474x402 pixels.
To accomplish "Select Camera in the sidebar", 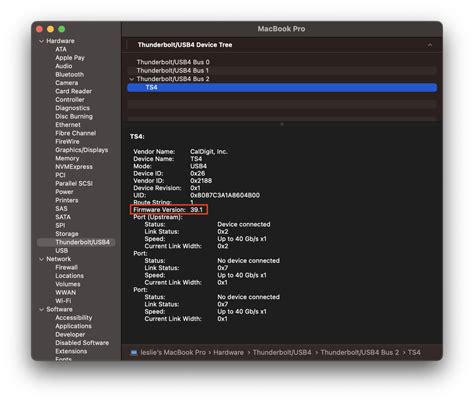I will coord(67,83).
